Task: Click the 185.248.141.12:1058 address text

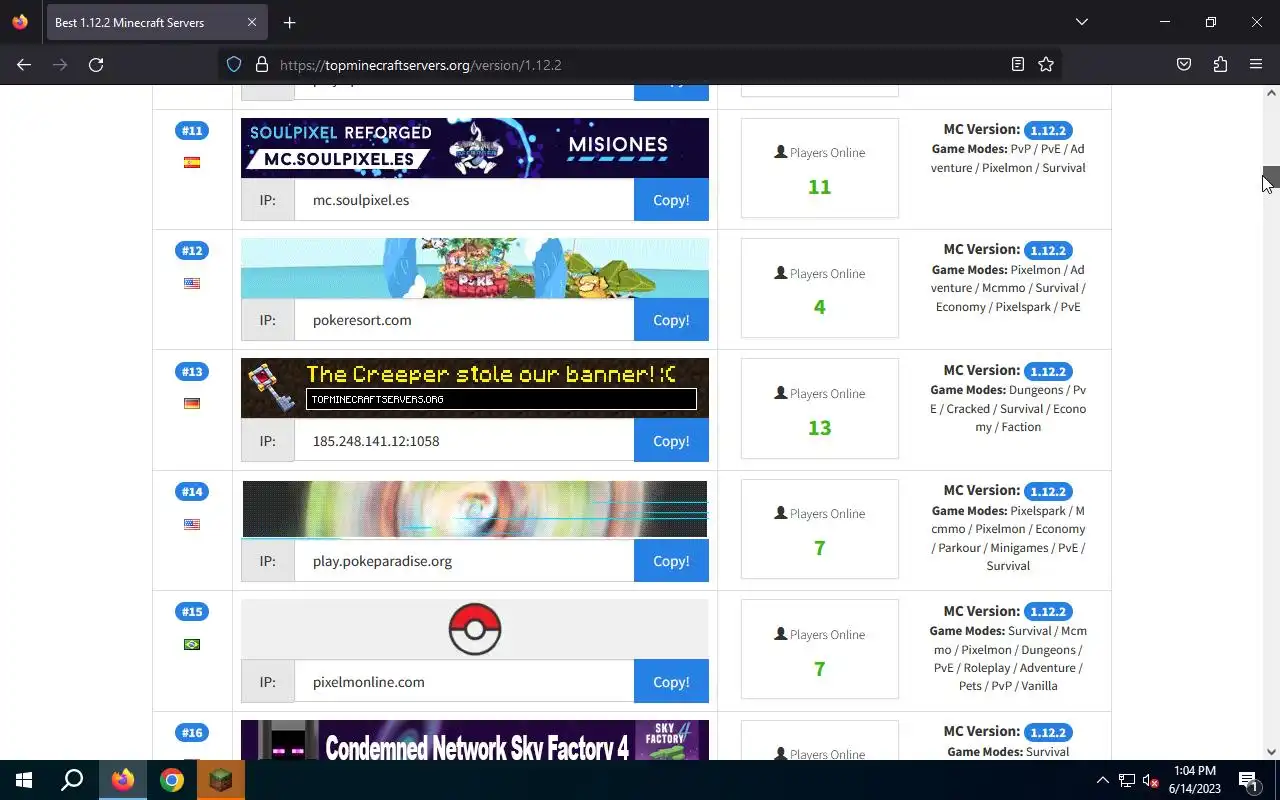Action: (x=376, y=441)
